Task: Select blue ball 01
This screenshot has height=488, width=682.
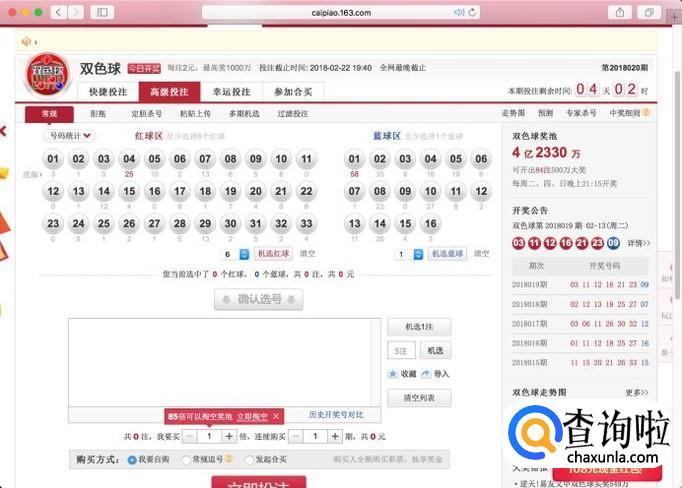Action: click(354, 159)
